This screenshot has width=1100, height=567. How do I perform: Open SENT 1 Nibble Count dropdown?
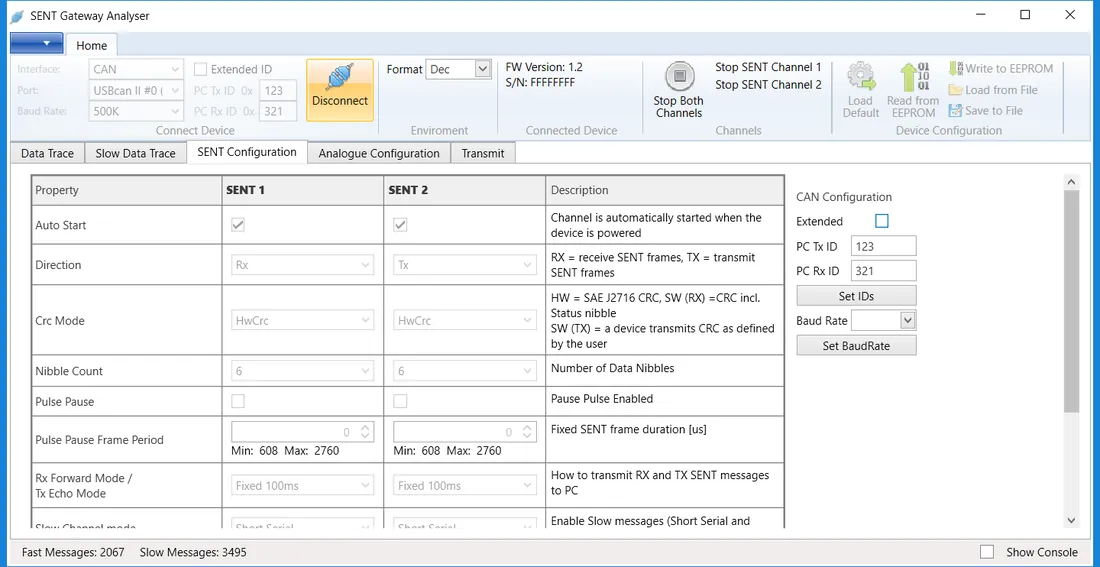(x=303, y=371)
